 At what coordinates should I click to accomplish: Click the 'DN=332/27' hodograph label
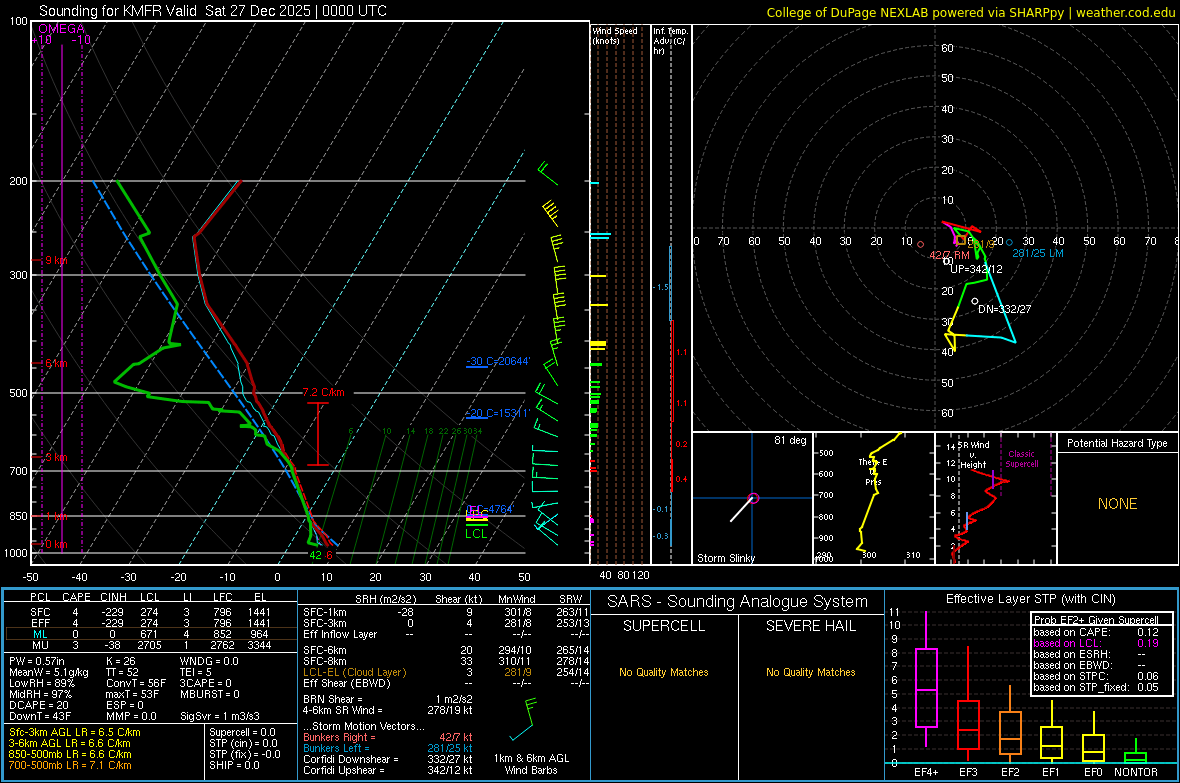pyautogui.click(x=1005, y=309)
